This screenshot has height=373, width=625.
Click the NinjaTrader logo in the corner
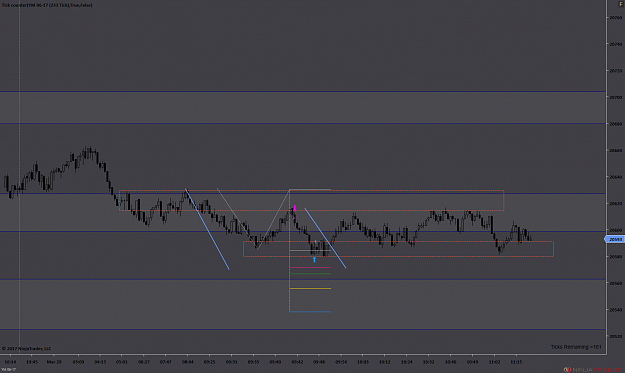click(594, 369)
